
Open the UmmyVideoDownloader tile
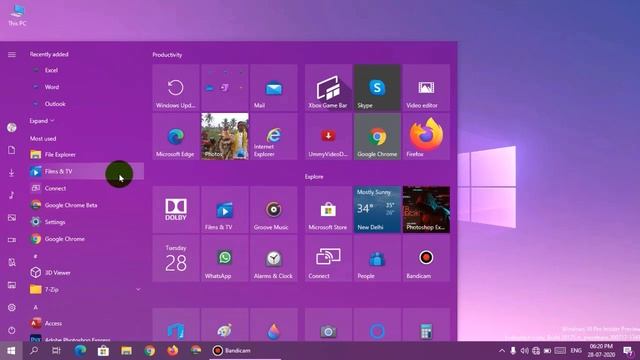tap(328, 136)
